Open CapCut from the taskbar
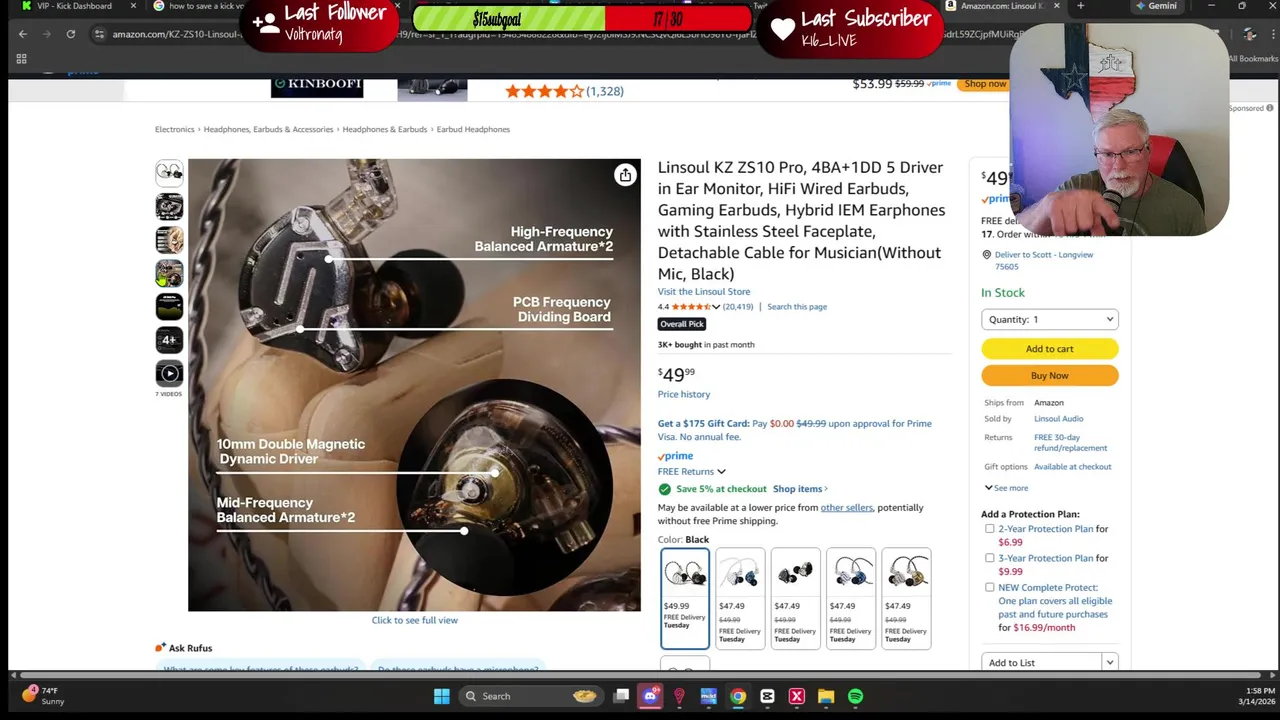The image size is (1280, 720). tap(767, 696)
